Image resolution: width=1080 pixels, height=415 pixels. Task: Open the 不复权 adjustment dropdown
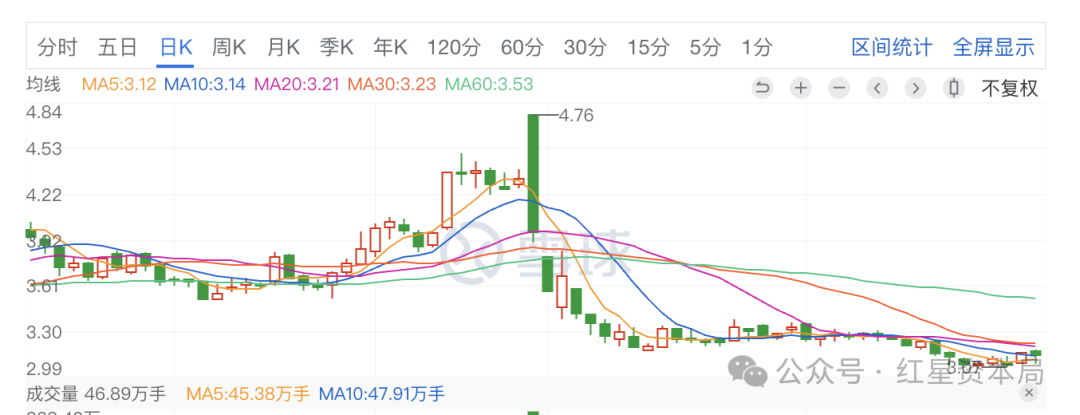coord(1008,88)
